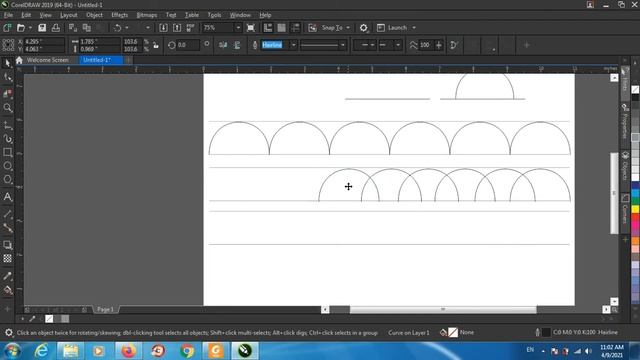The width and height of the screenshot is (640, 360).
Task: Open the Hairline outline width dropdown
Action: [293, 45]
